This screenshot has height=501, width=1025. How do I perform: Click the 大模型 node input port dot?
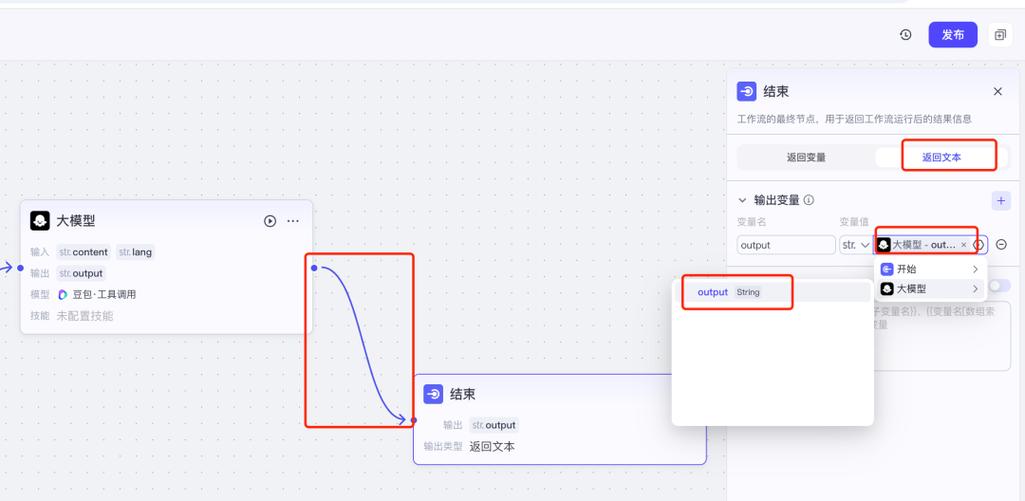[x=20, y=268]
